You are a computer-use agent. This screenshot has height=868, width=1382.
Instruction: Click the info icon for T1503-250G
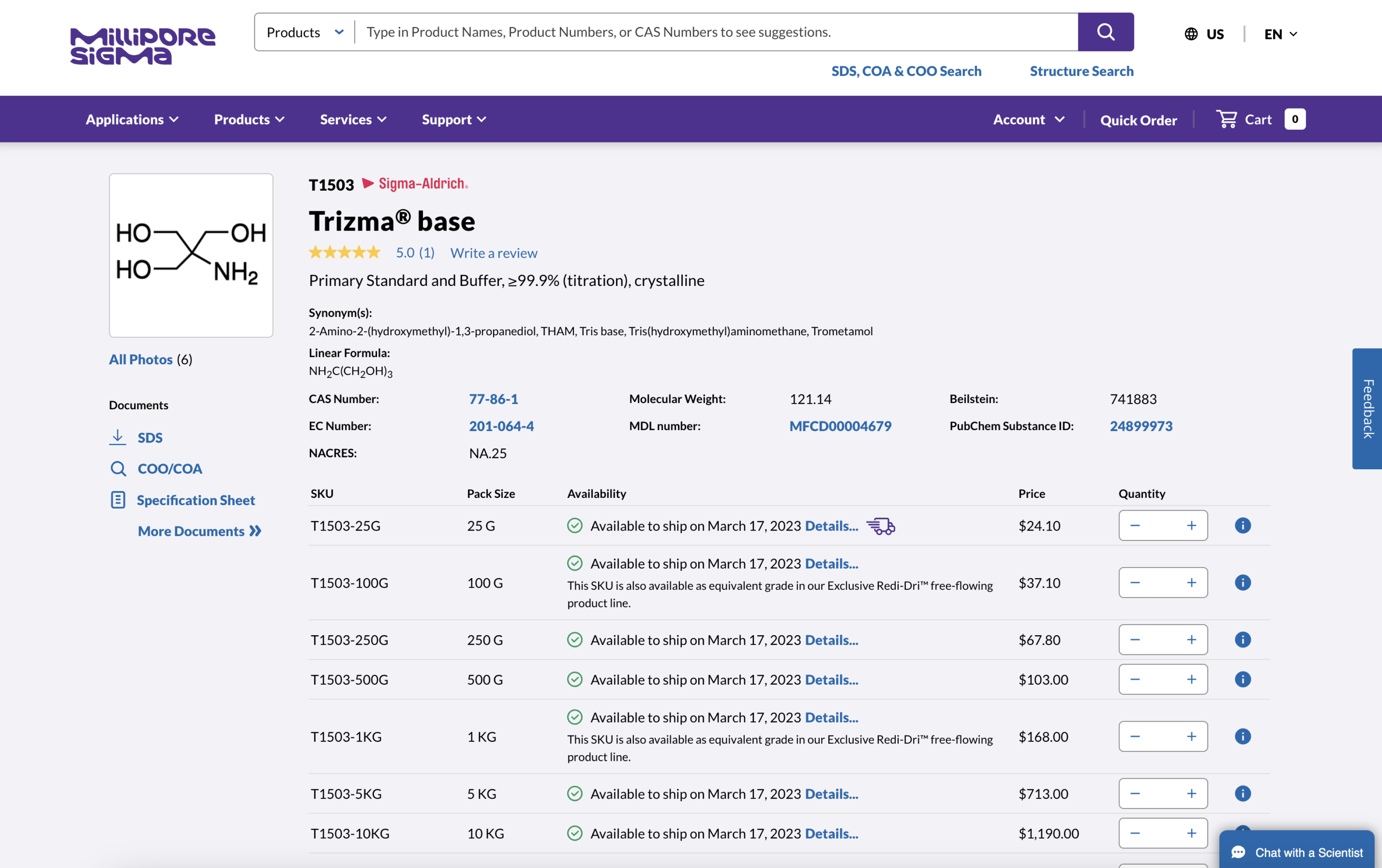1242,640
